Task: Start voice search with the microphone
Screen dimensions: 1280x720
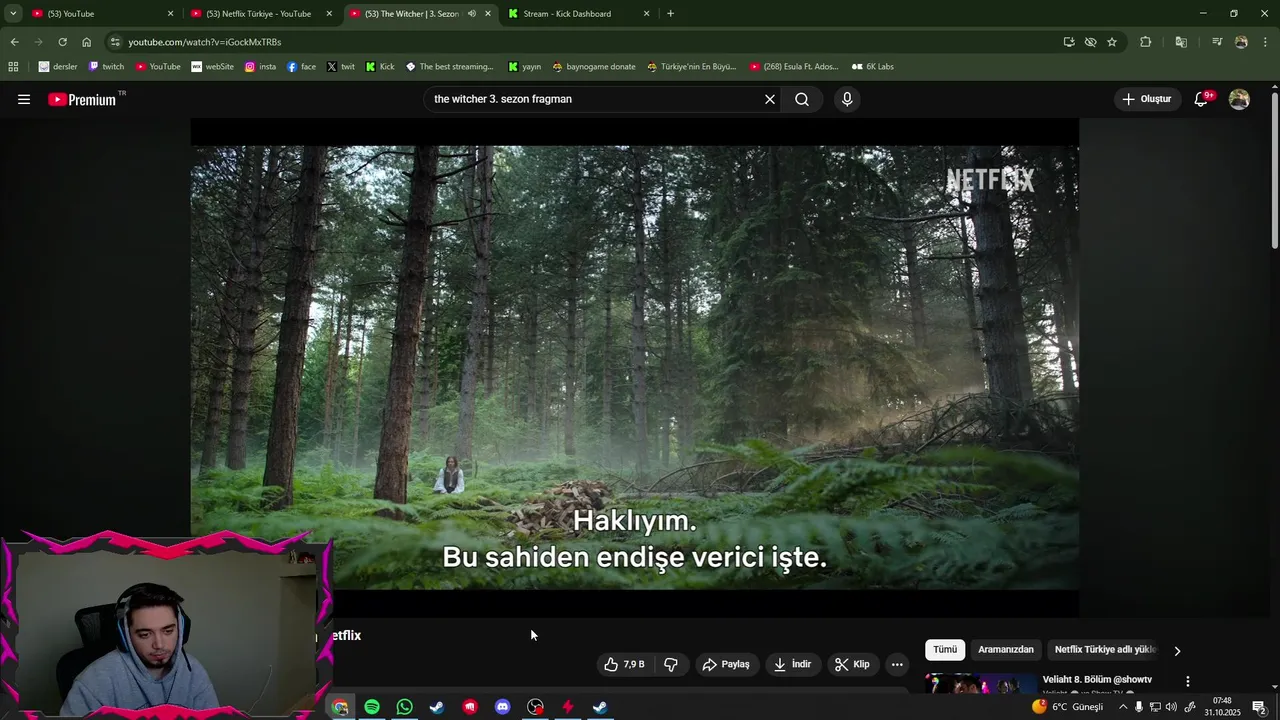Action: coord(847,99)
